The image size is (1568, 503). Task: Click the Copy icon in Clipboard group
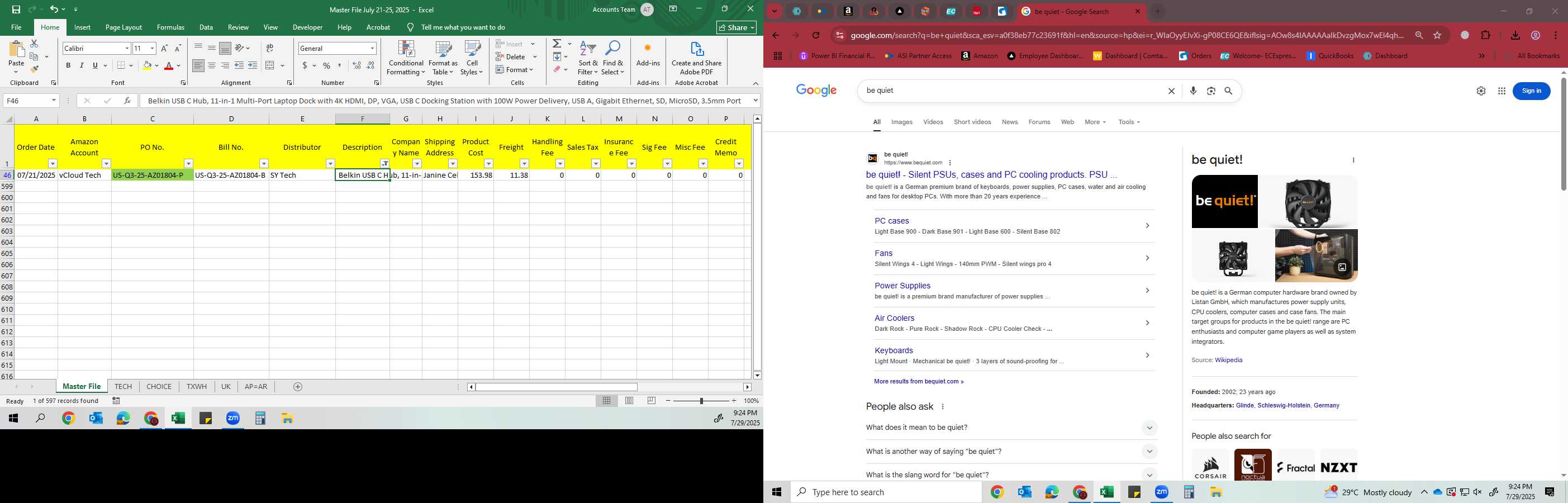(x=34, y=56)
